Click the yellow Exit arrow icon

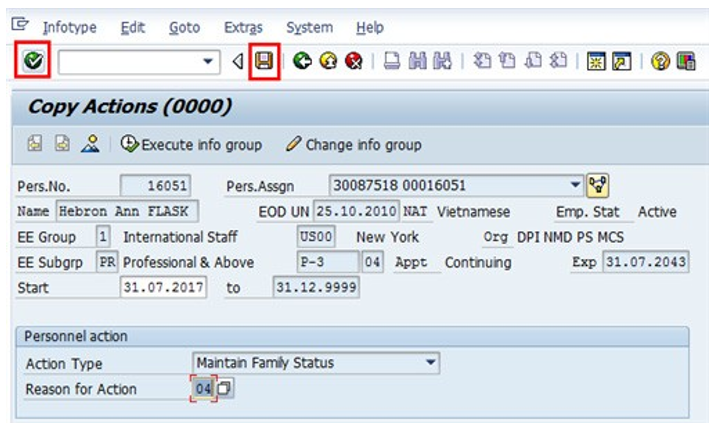tap(328, 60)
